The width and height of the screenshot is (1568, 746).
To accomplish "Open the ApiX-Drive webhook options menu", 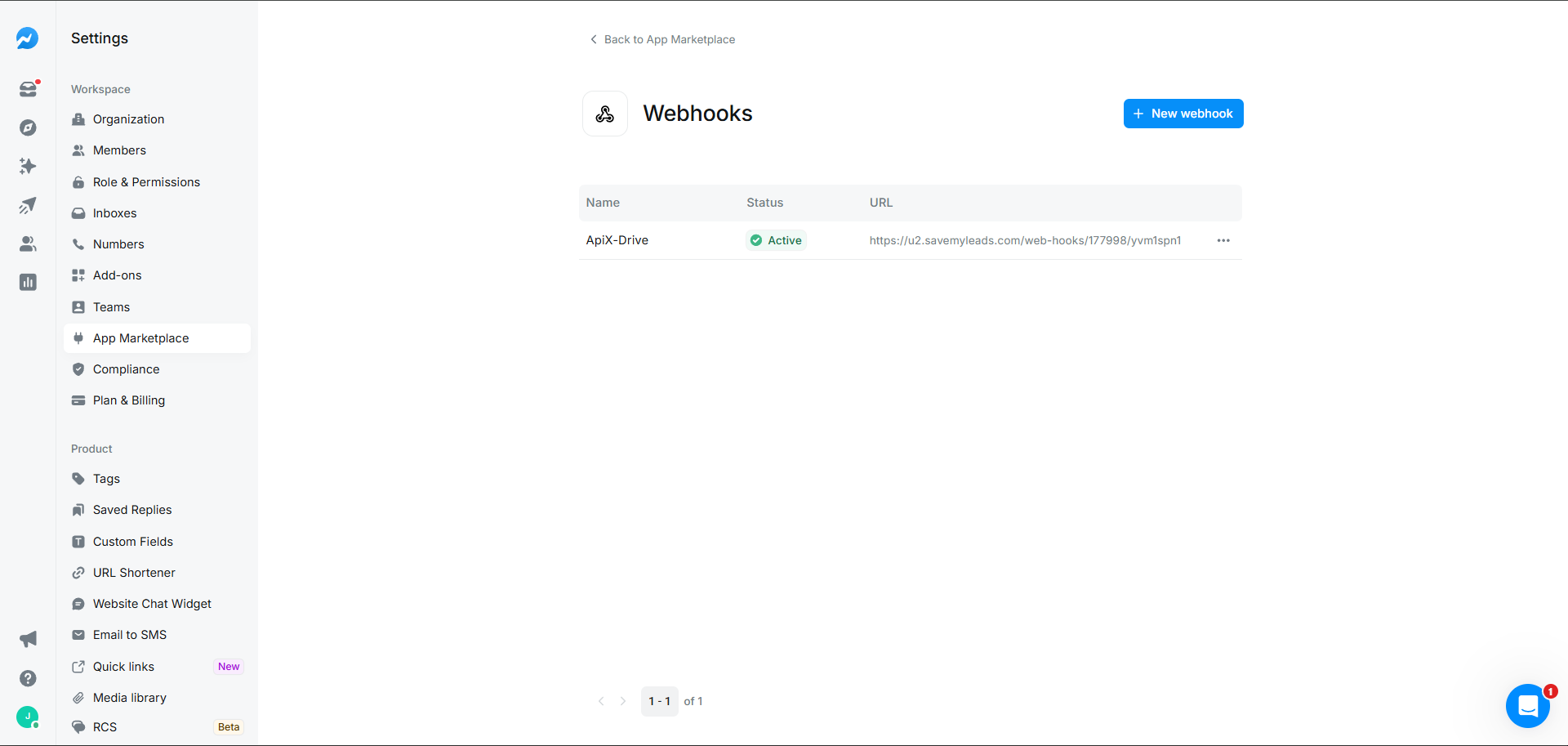I will point(1223,240).
